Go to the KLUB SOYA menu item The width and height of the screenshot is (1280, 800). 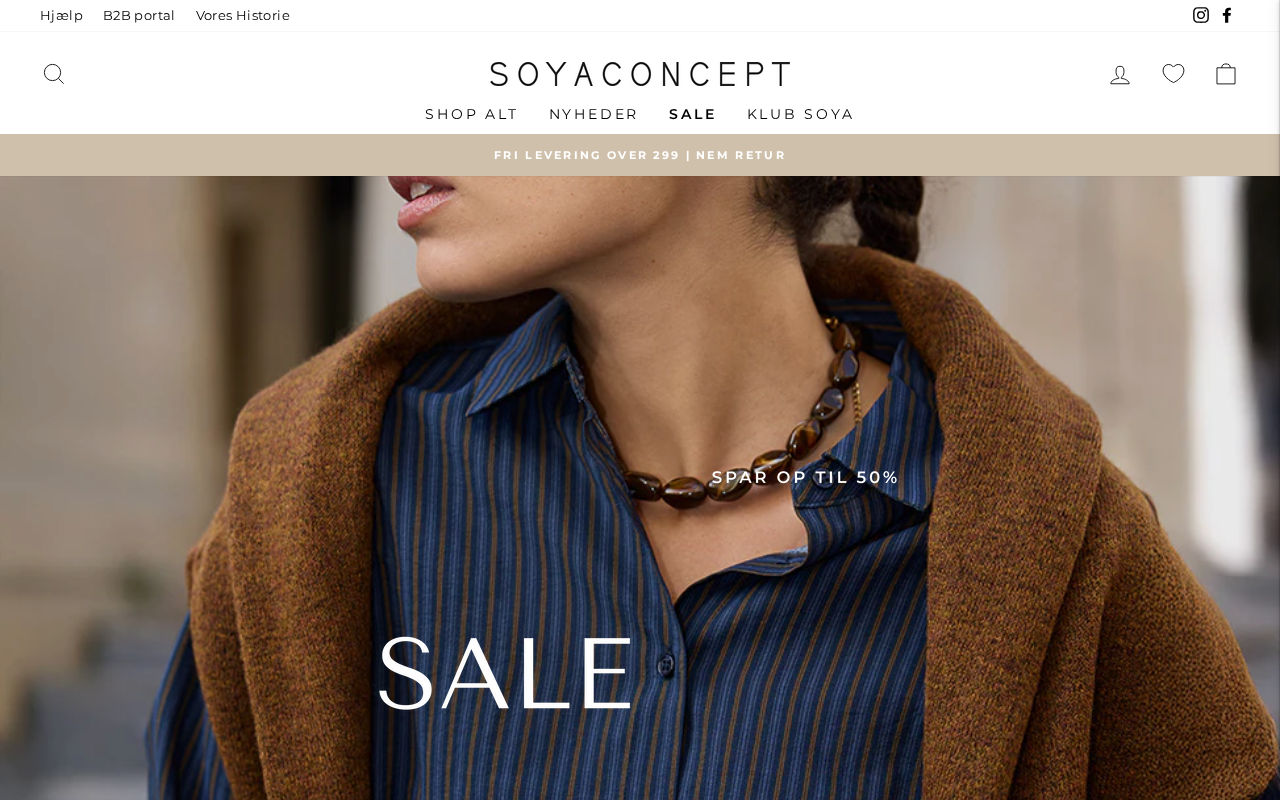[800, 114]
